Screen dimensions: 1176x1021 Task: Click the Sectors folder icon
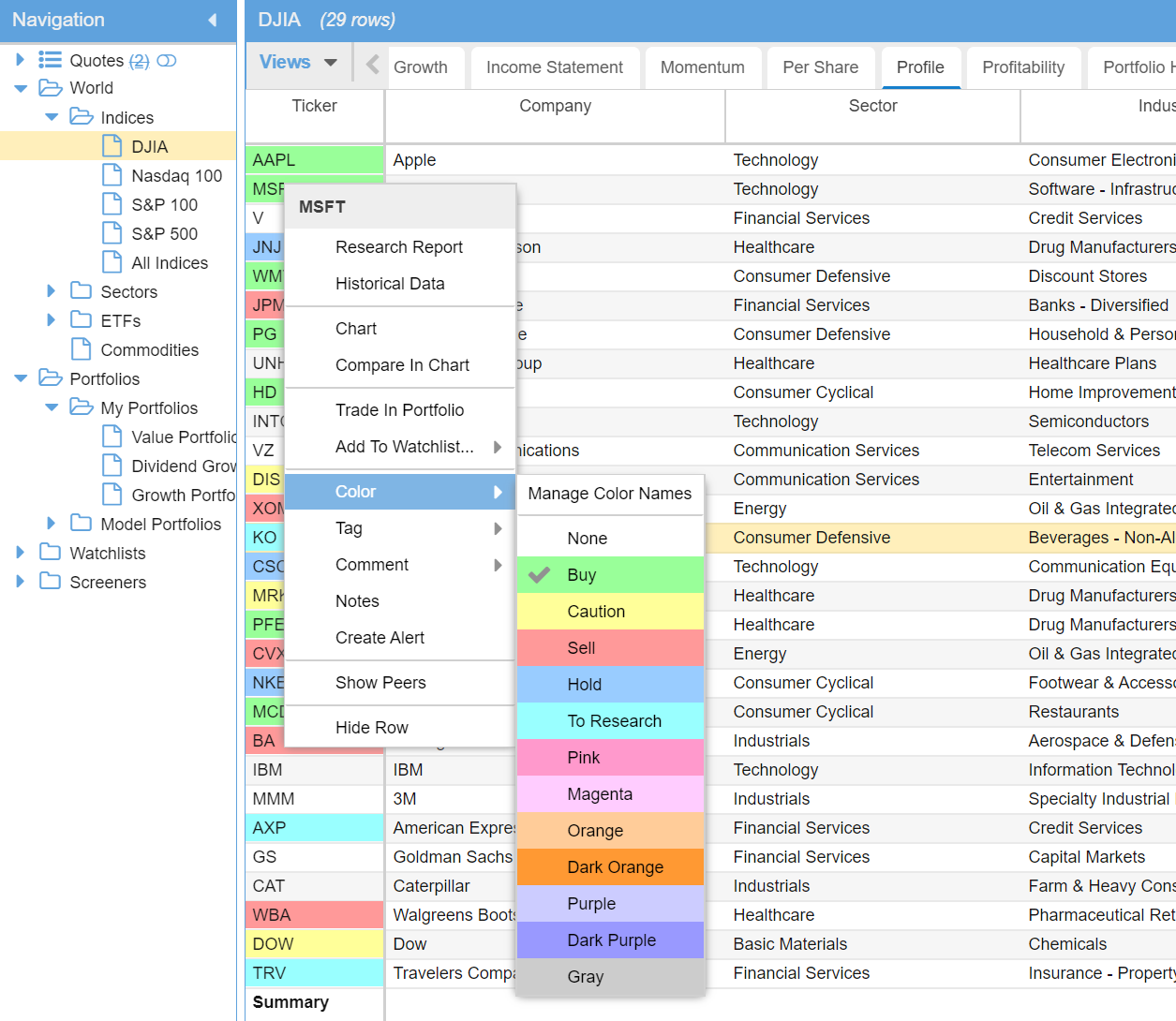pyautogui.click(x=82, y=291)
